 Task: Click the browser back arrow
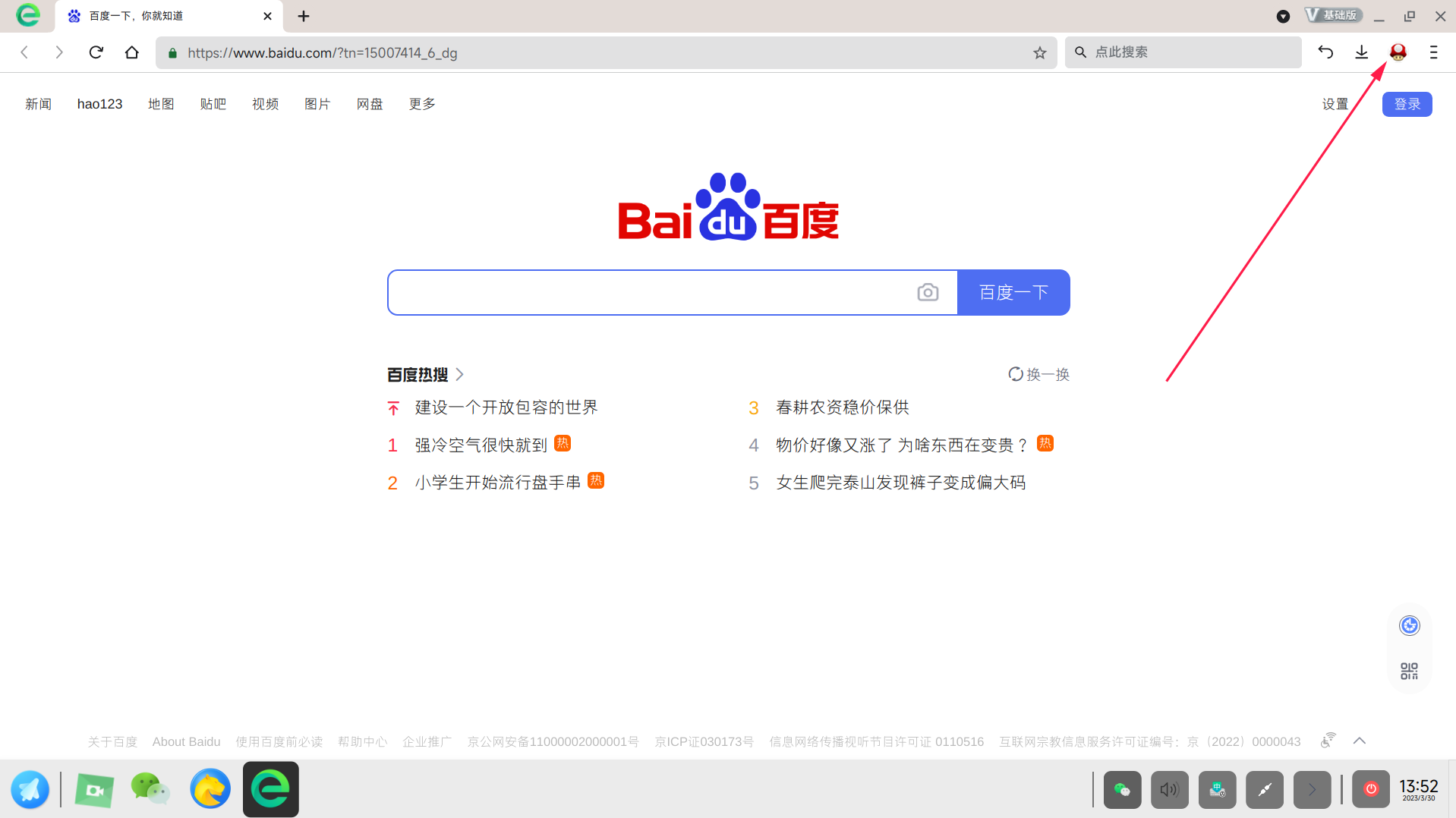[x=24, y=52]
